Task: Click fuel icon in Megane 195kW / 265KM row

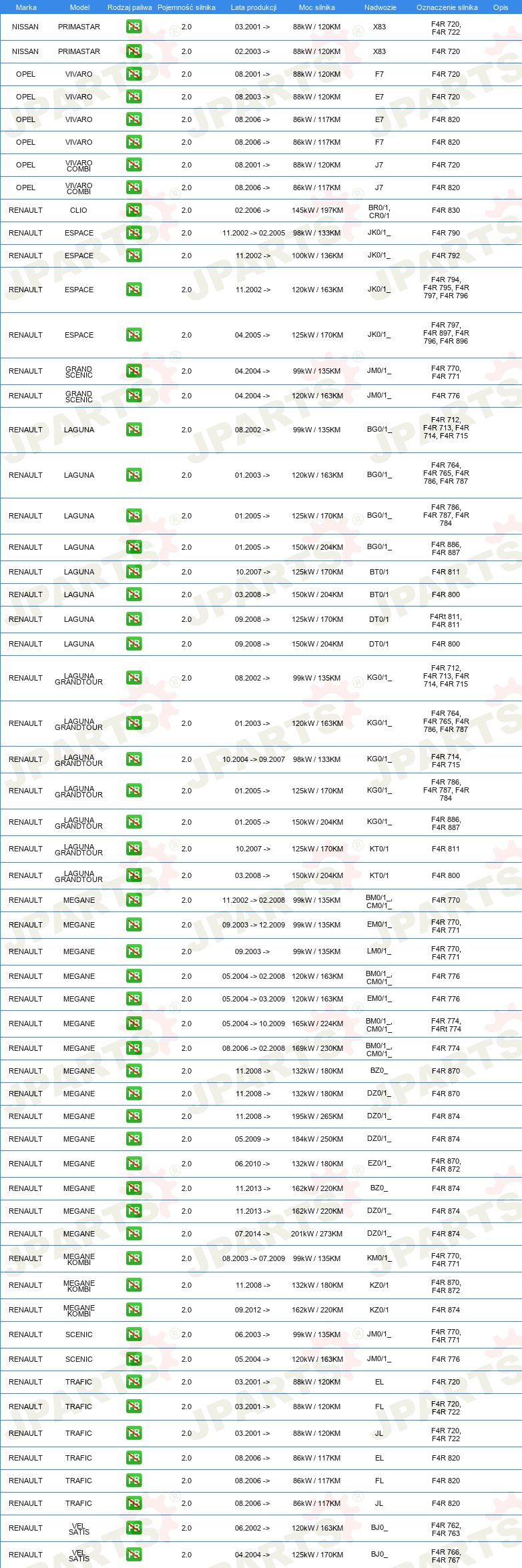Action: click(134, 1116)
